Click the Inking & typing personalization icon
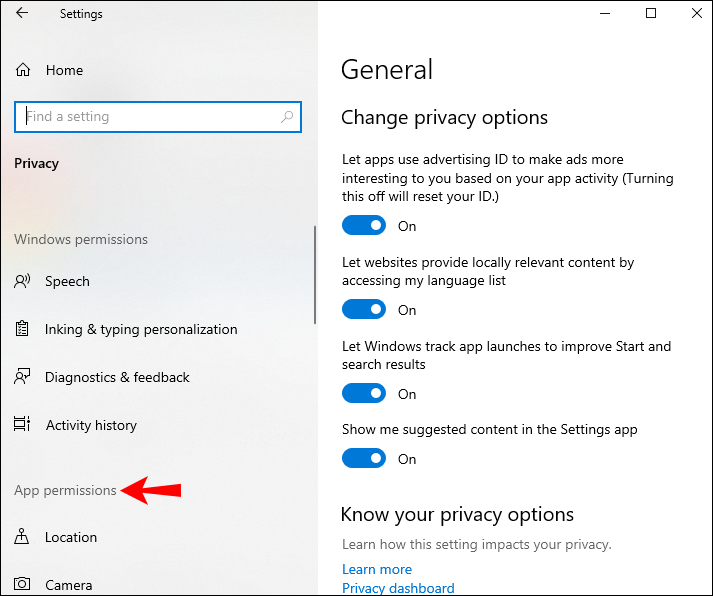Image resolution: width=713 pixels, height=596 pixels. pos(22,330)
